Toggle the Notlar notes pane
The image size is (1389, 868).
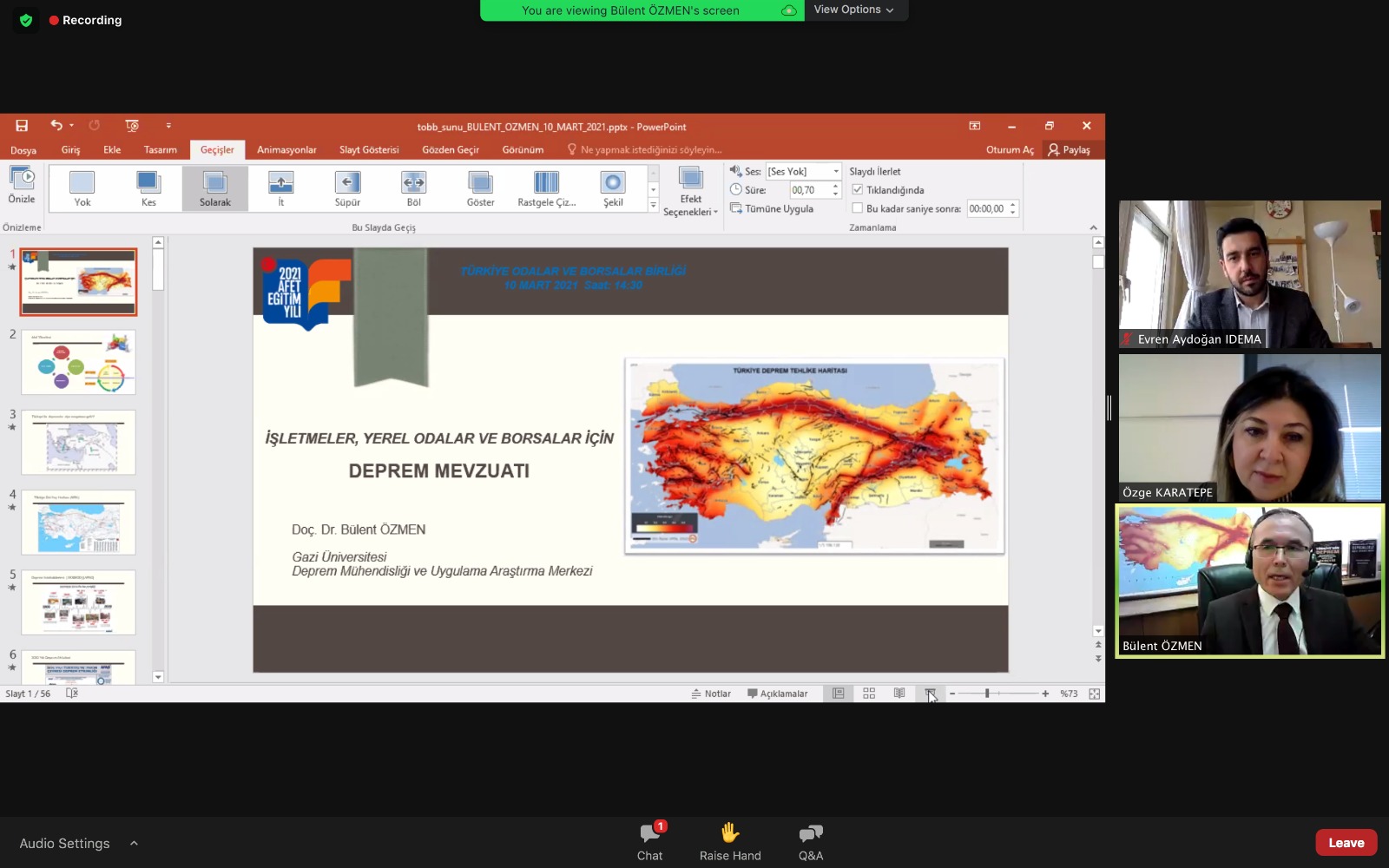[711, 694]
